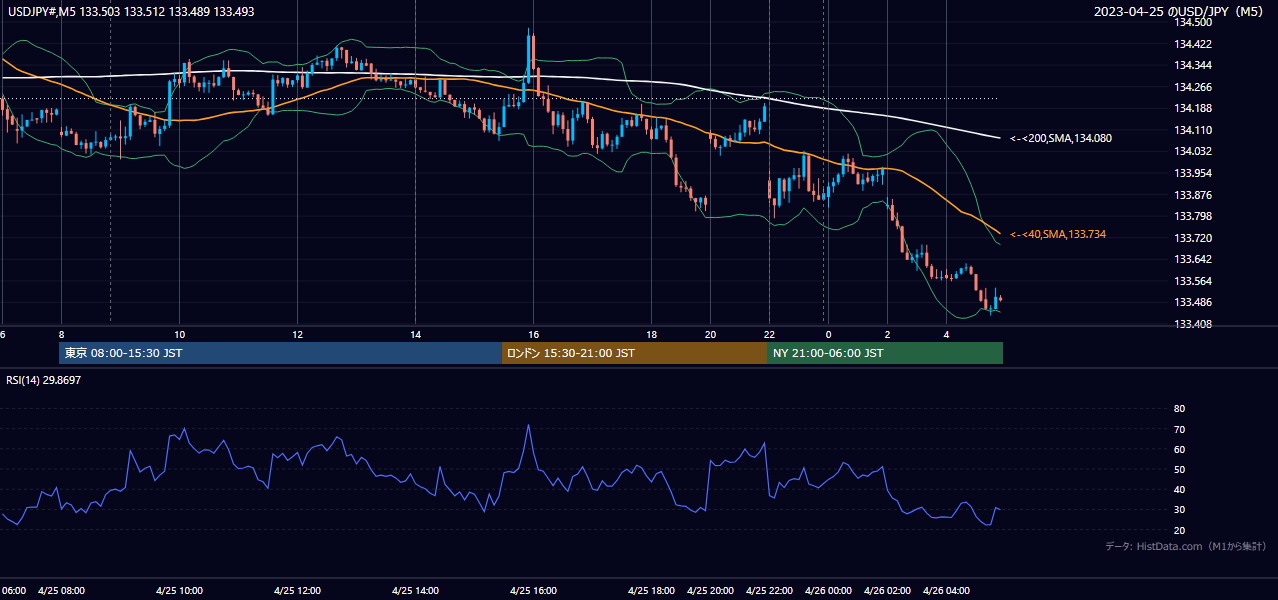Select the 40 SMA 133.734 line label

click(1058, 234)
